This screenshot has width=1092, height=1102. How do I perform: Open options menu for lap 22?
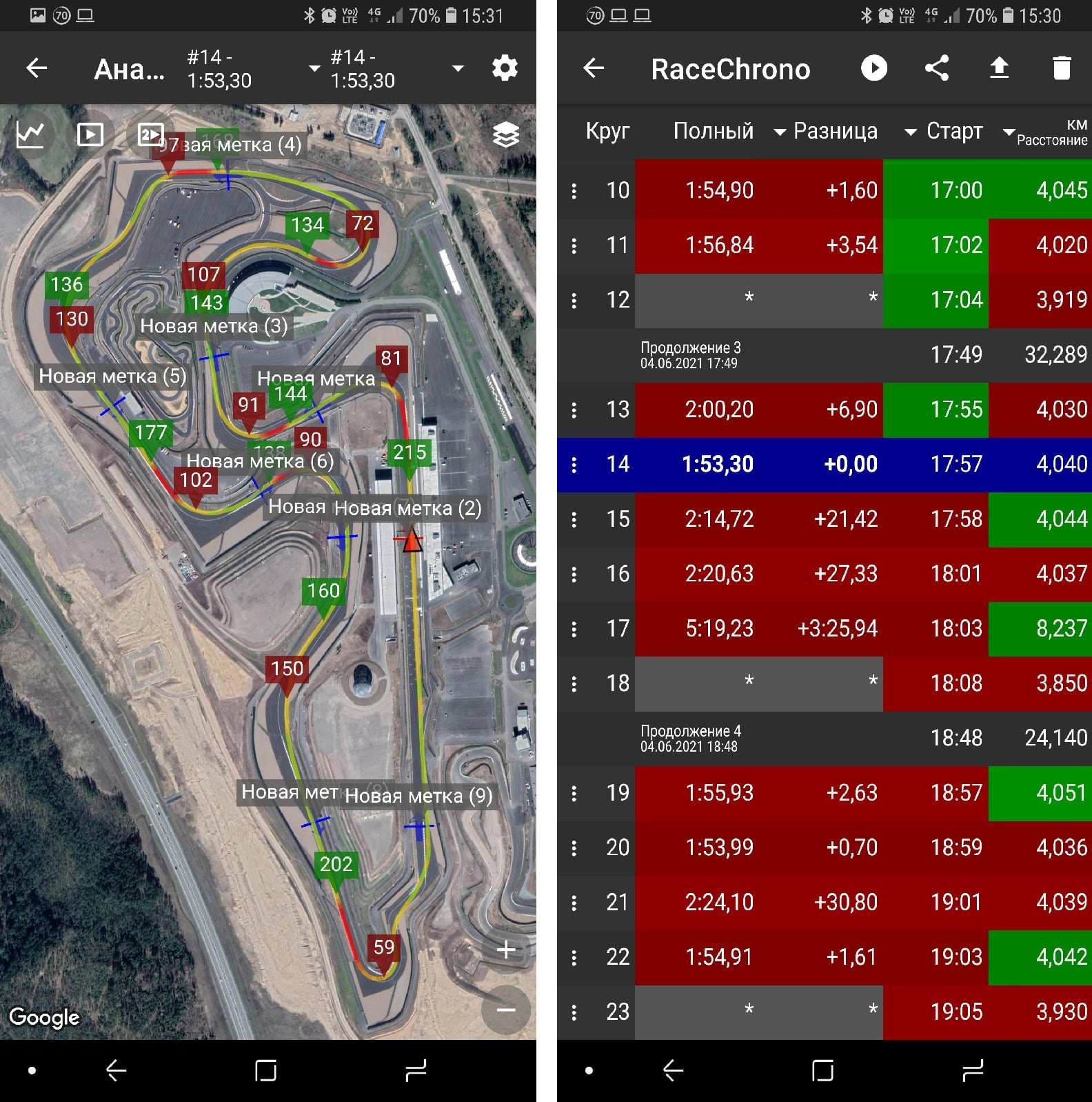pyautogui.click(x=574, y=957)
